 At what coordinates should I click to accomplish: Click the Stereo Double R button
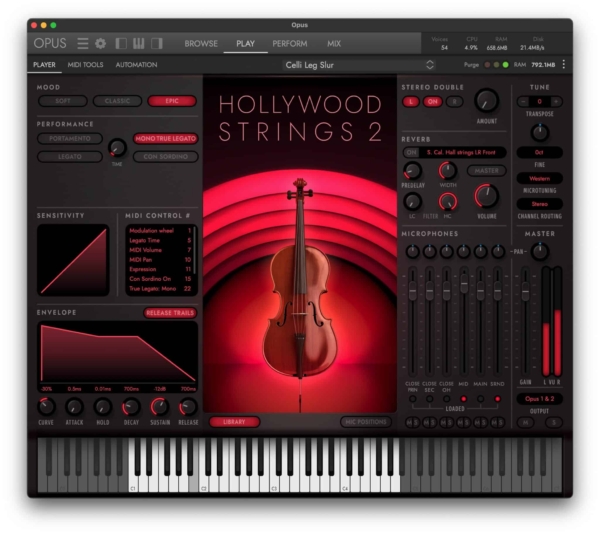coord(454,102)
